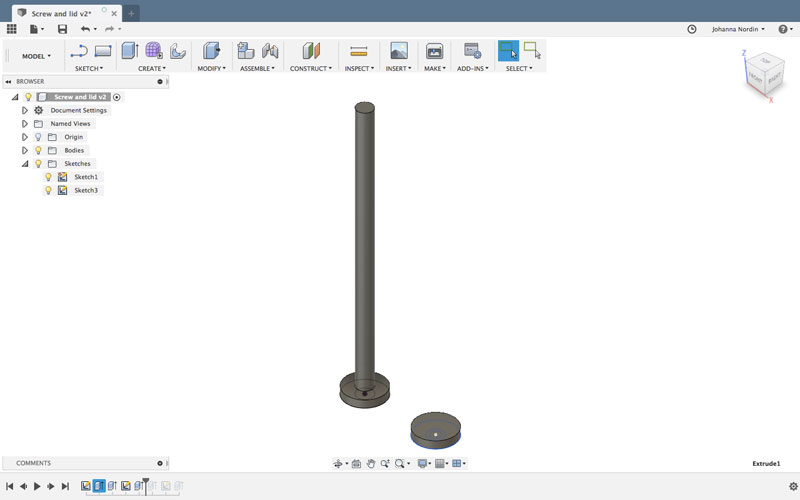Expand the Bodies folder
The width and height of the screenshot is (800, 500).
click(24, 150)
